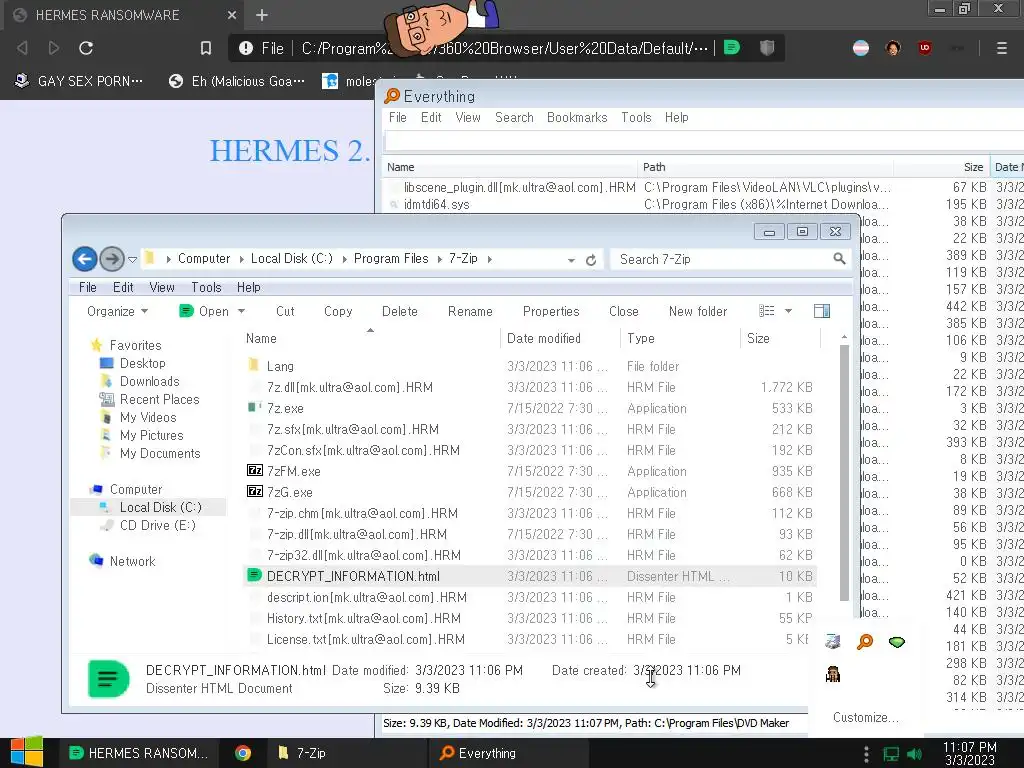Viewport: 1024px width, 768px height.
Task: Open the Explorer Edit menu
Action: 123,287
